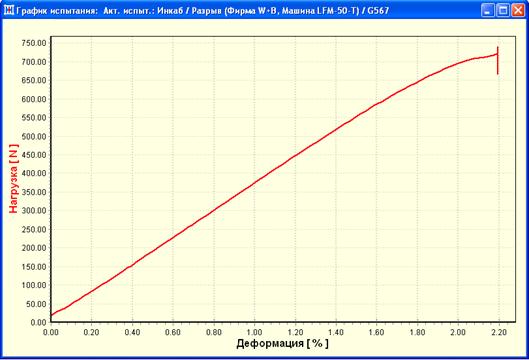Click the window title text 'График испытания'

56,11
